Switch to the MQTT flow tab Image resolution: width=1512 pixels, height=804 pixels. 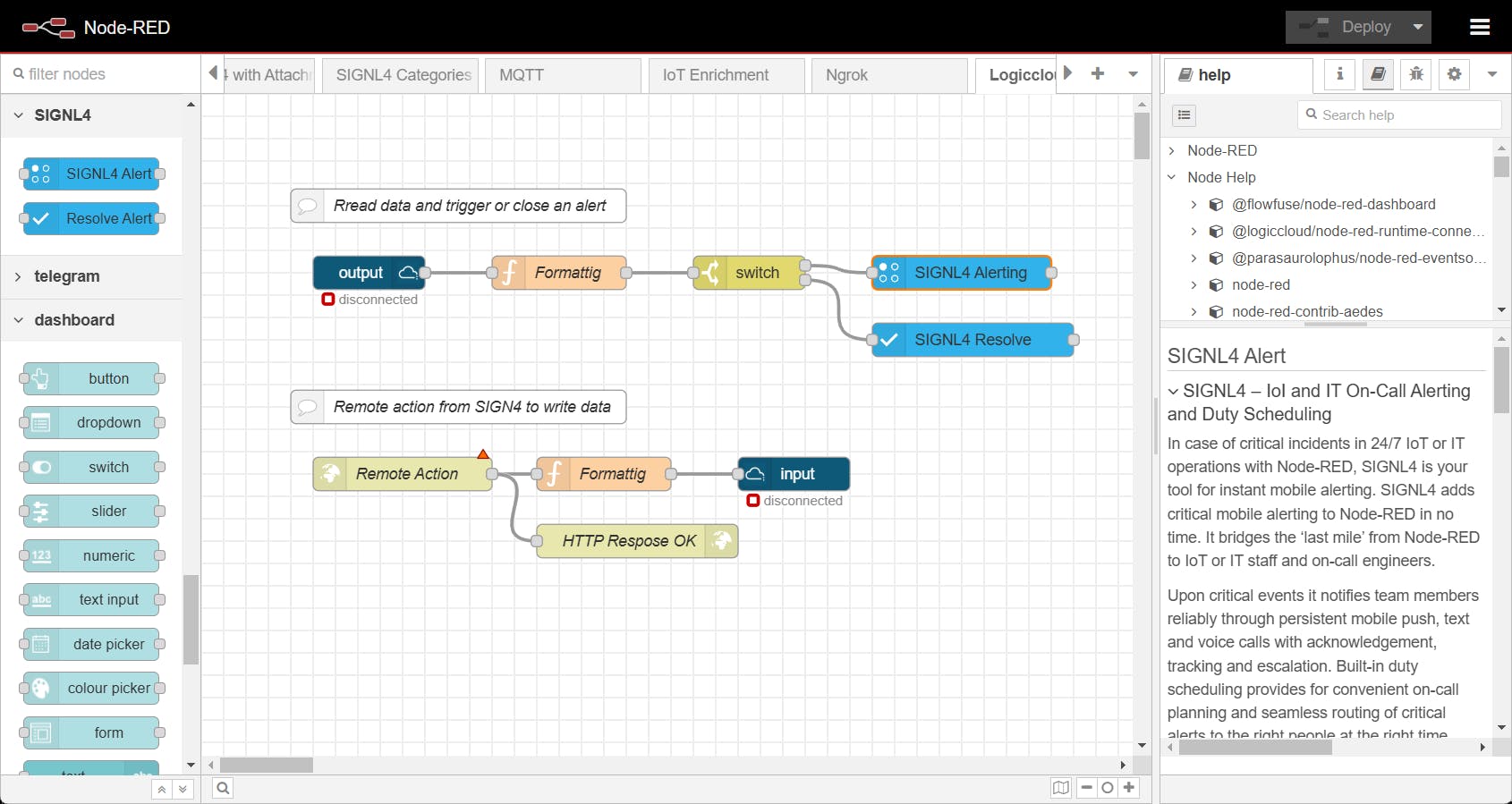(x=562, y=75)
